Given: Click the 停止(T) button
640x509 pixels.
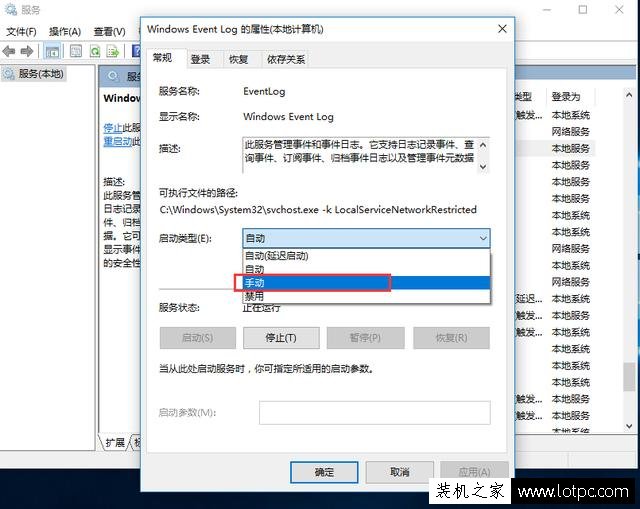Looking at the screenshot, I should 281,338.
